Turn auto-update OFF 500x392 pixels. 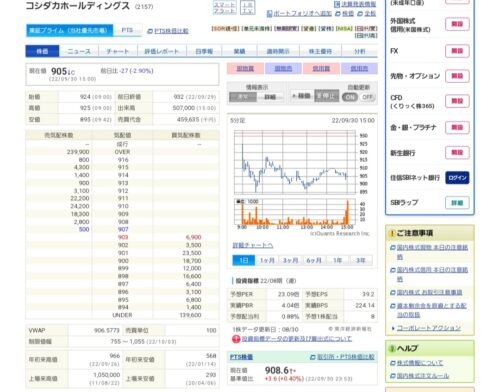point(367,97)
